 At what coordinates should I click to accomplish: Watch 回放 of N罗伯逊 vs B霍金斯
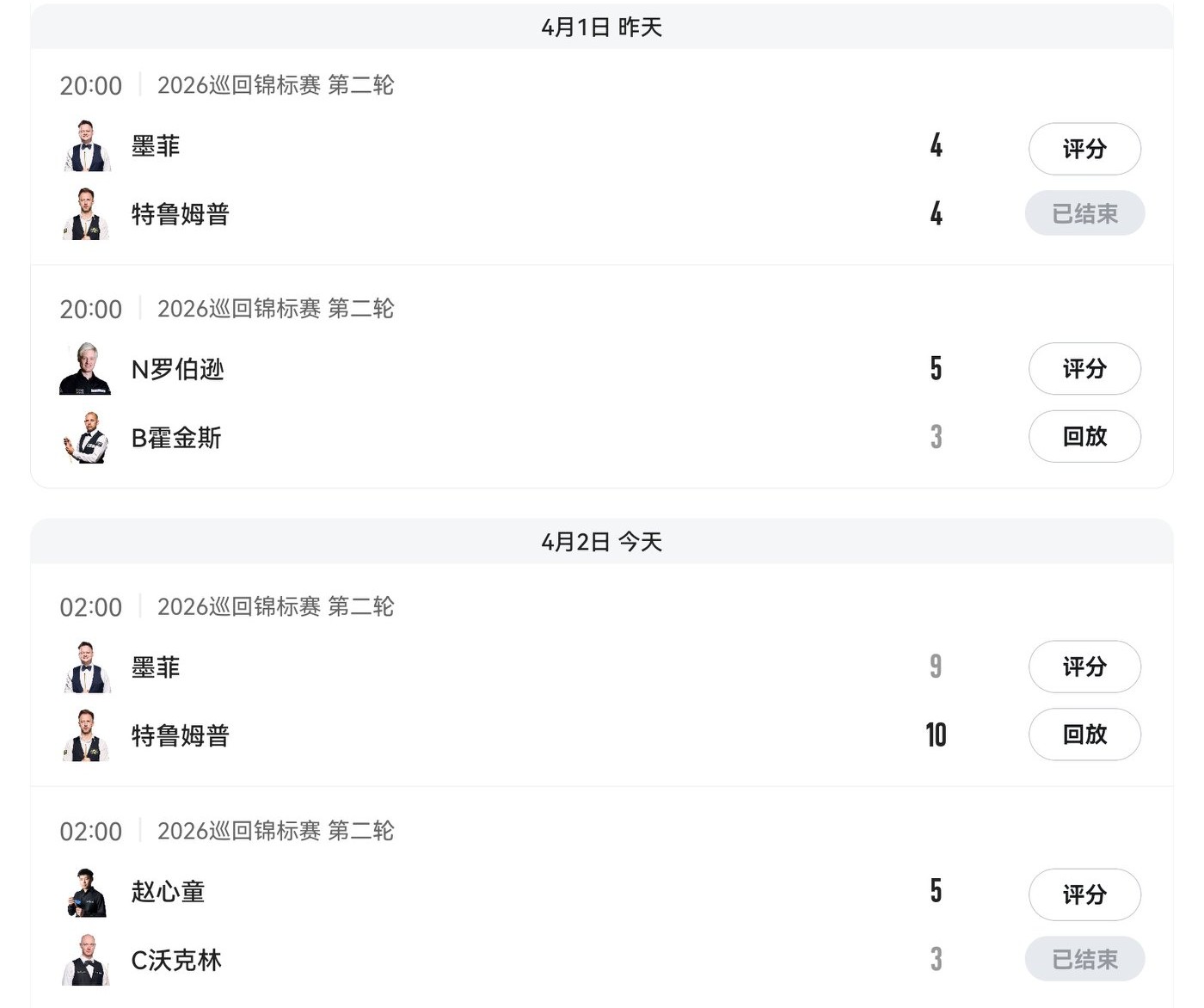[1084, 437]
